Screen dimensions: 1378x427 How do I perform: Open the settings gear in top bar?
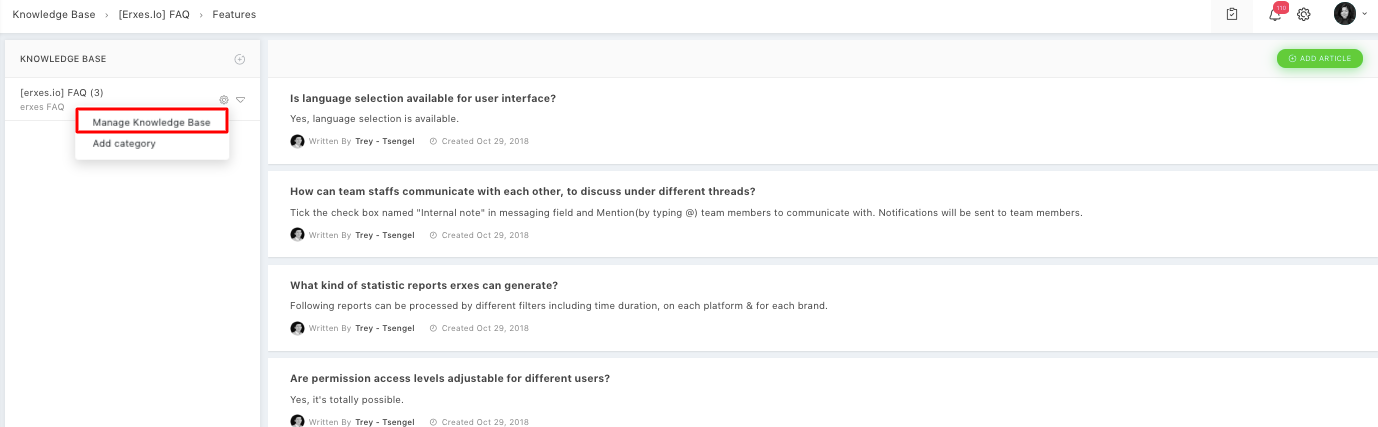coord(1304,15)
